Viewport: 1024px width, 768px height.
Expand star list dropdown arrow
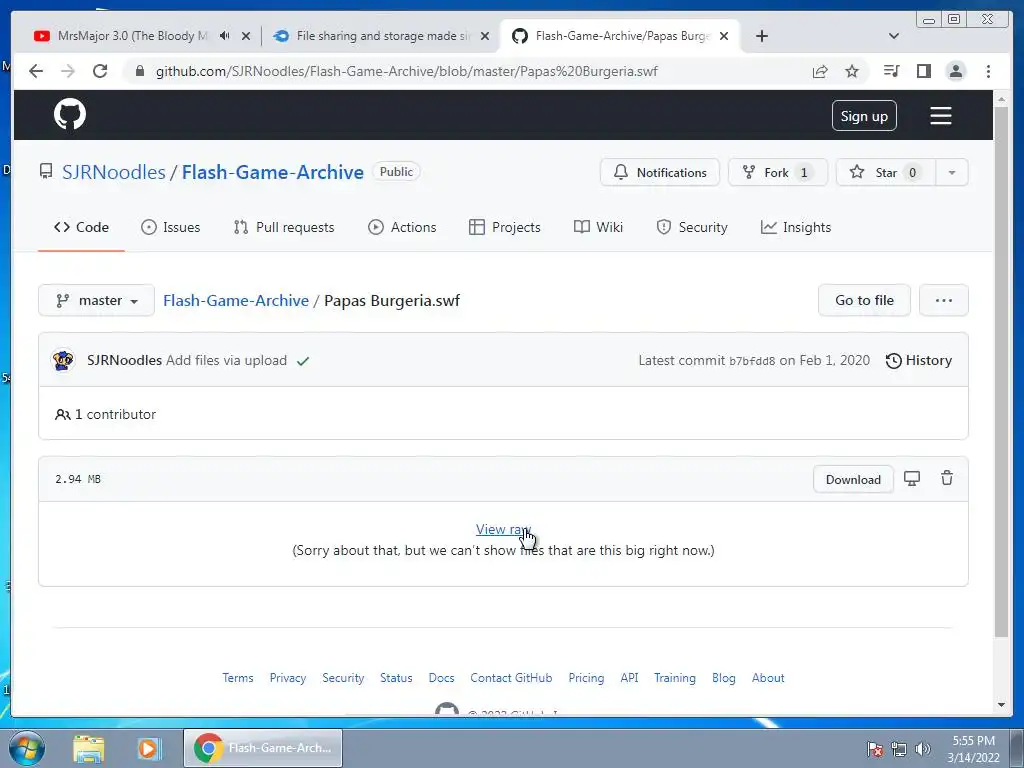click(x=952, y=172)
